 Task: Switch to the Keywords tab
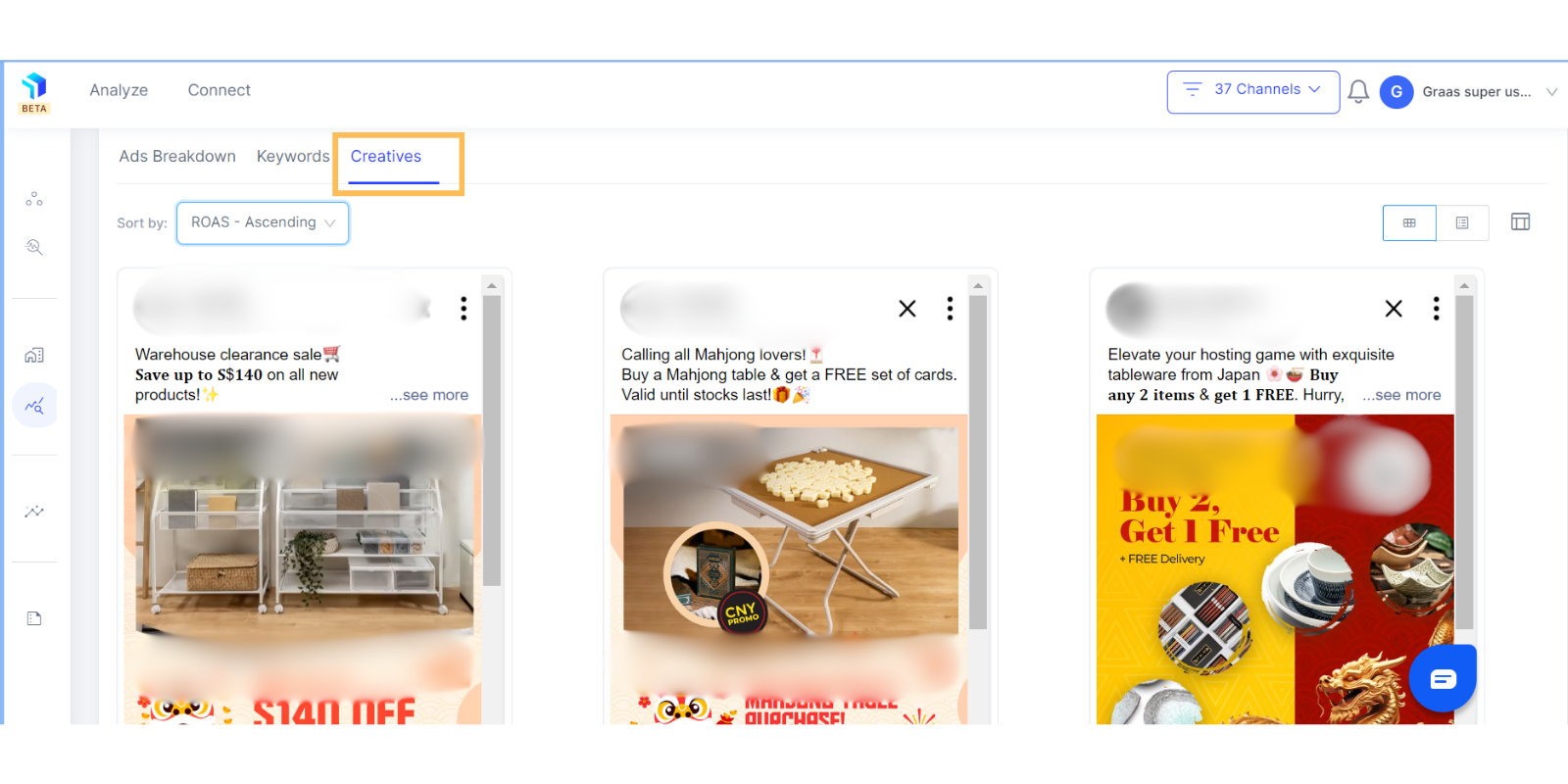pos(293,157)
